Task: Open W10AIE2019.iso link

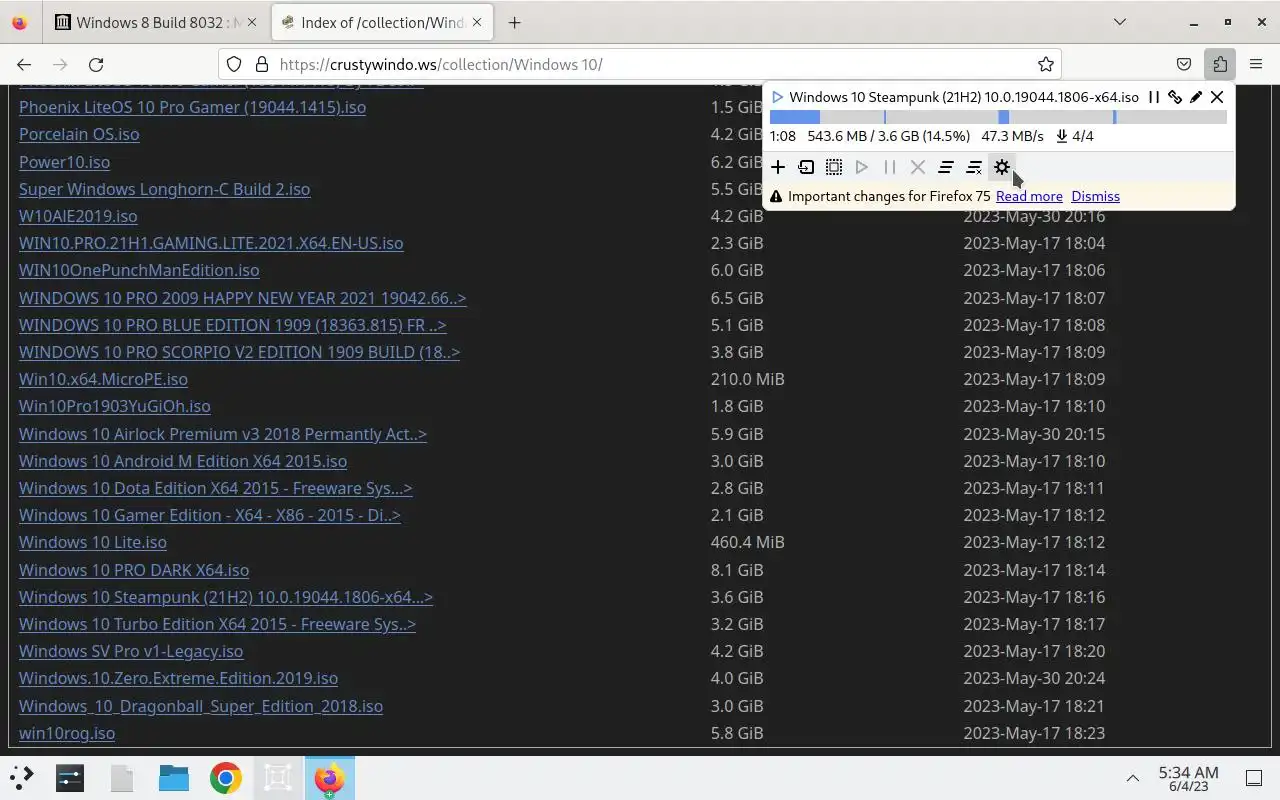Action: click(x=78, y=216)
